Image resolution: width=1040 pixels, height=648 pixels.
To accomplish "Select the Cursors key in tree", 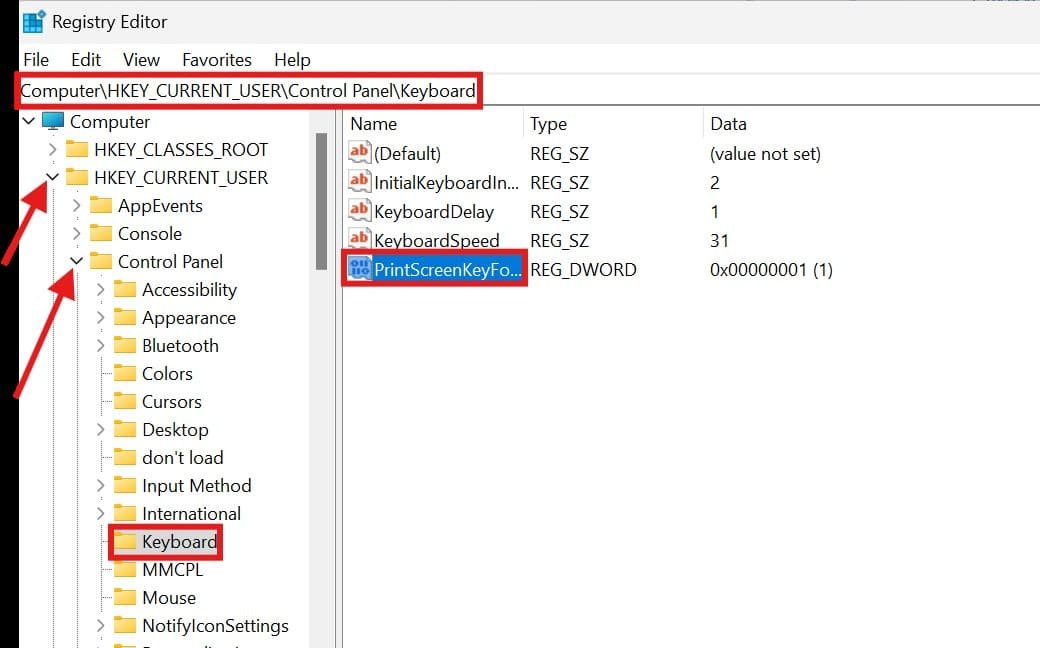I will pos(172,401).
